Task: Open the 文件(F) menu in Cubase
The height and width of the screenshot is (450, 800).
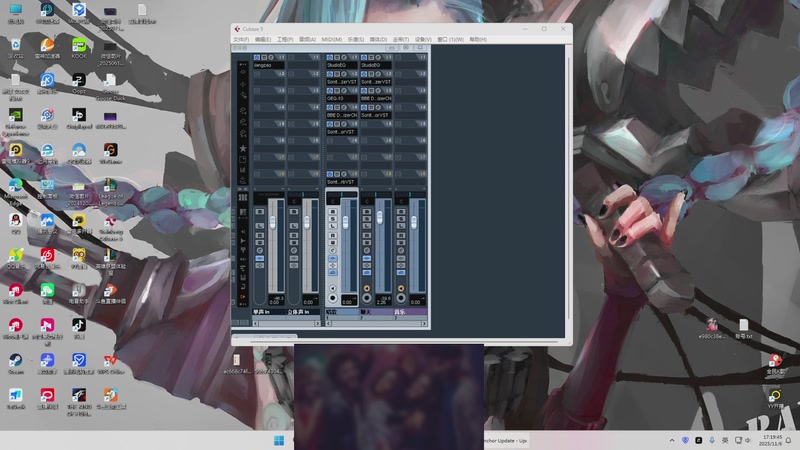Action: click(241, 39)
